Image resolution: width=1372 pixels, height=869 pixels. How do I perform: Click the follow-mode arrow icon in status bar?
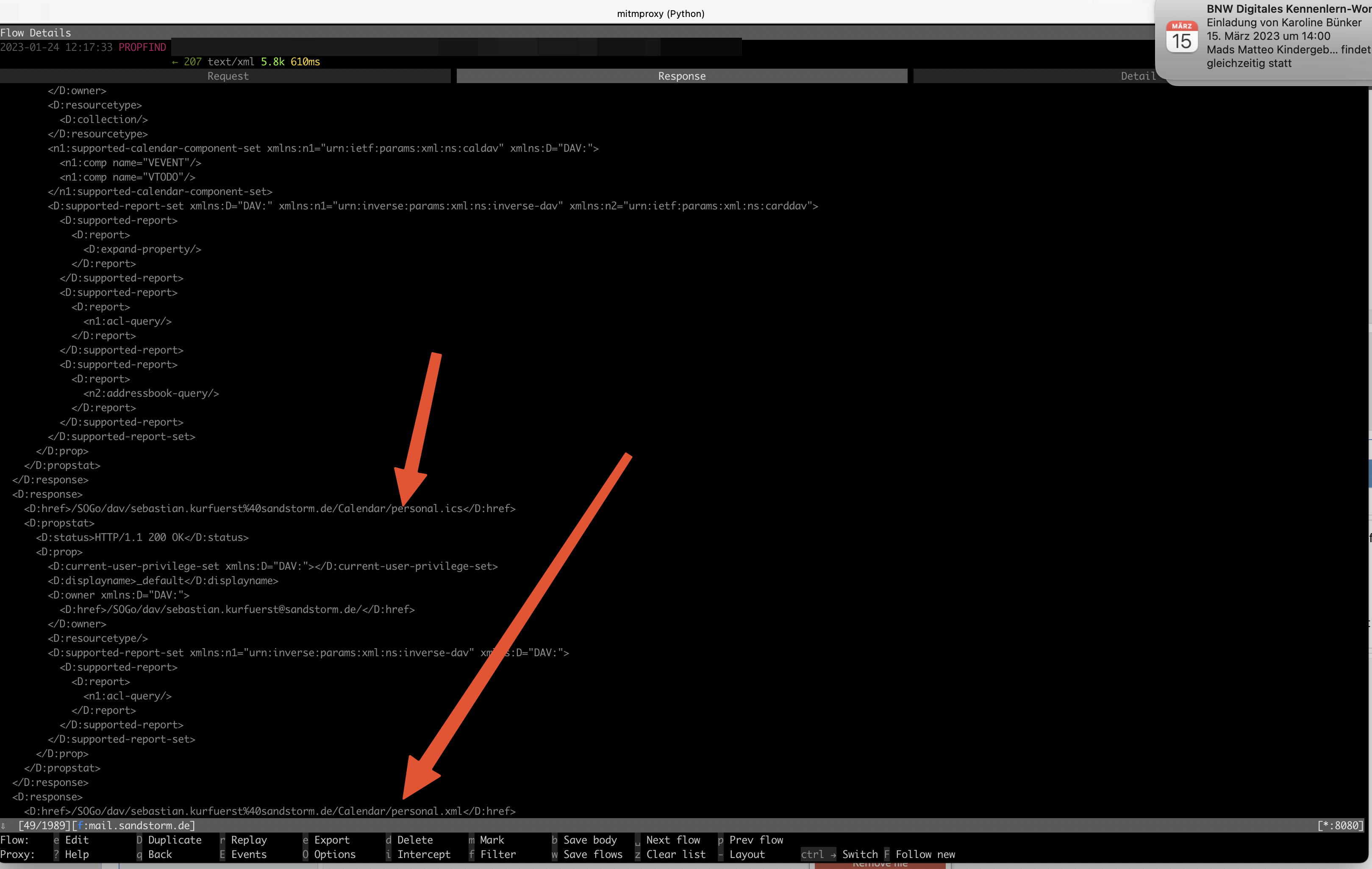(3, 826)
